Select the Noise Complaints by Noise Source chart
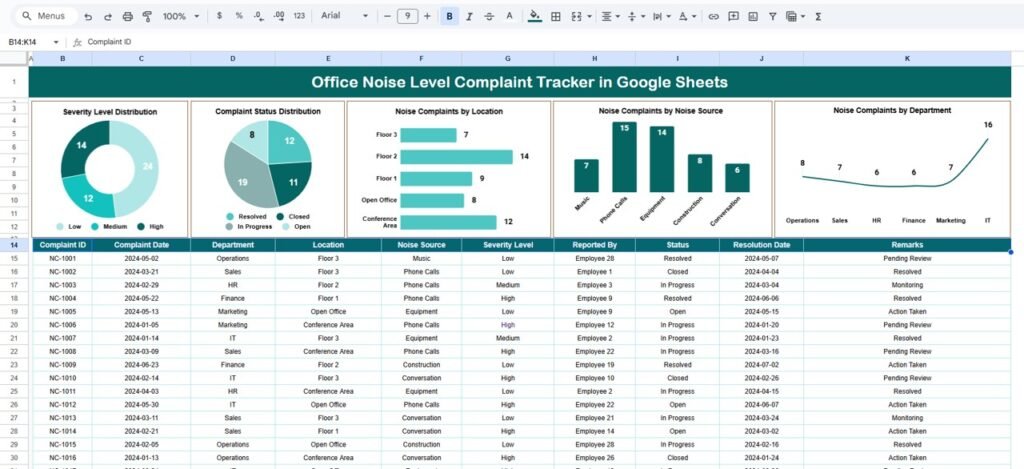Screen dimensions: 1024x469 662,169
